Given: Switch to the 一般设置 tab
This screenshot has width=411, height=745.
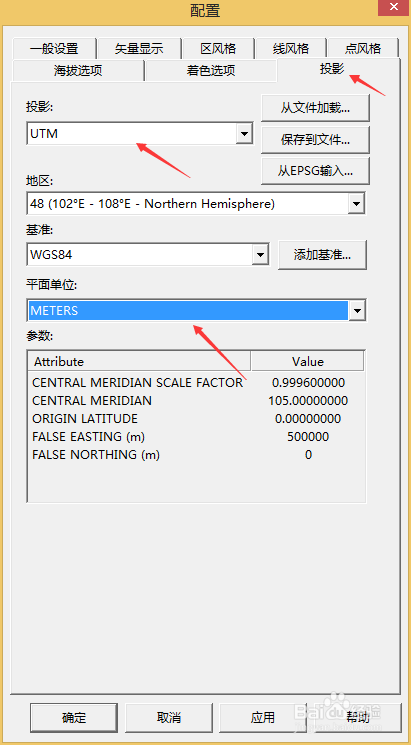Looking at the screenshot, I should (54, 48).
